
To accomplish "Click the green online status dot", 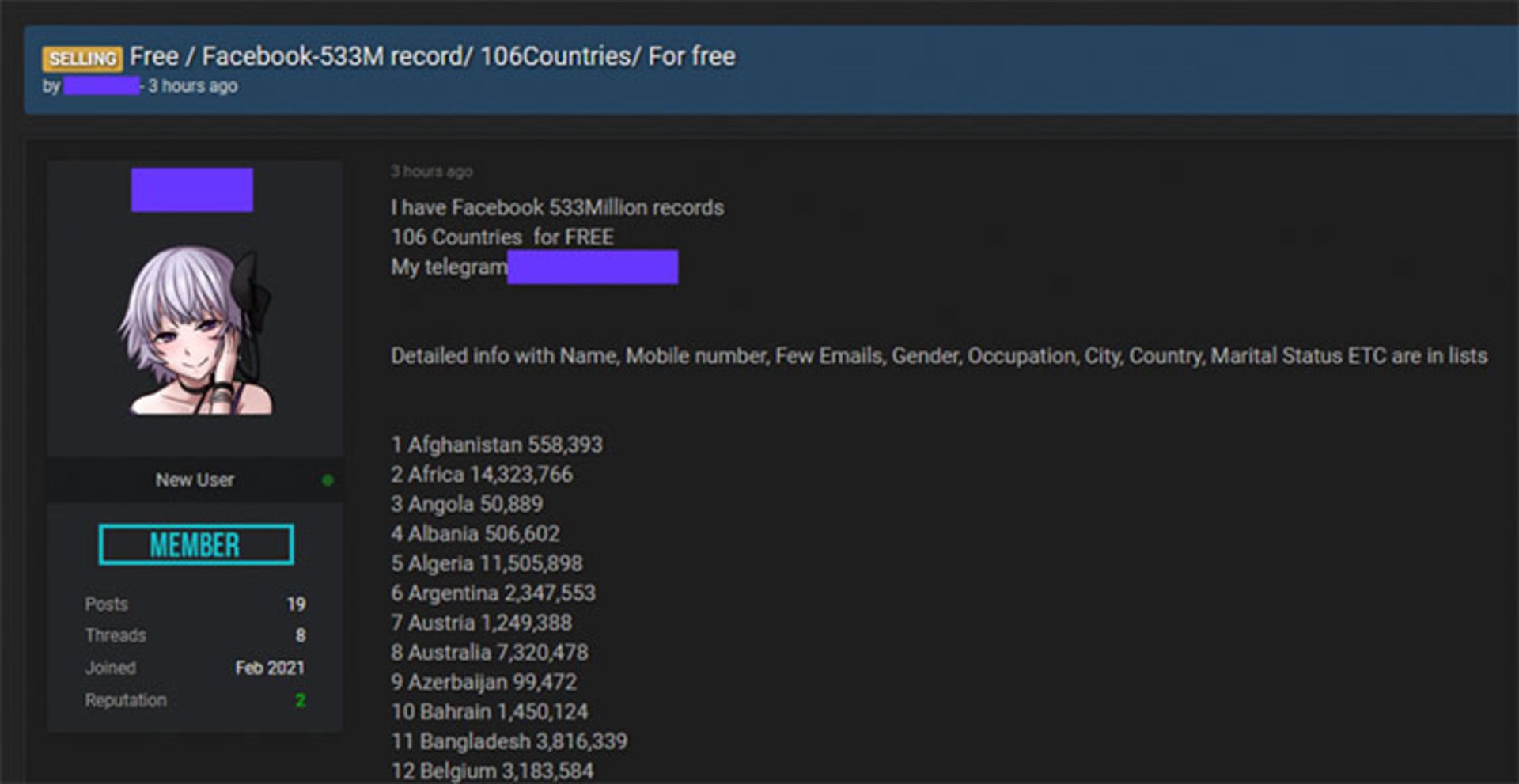I will pos(328,480).
